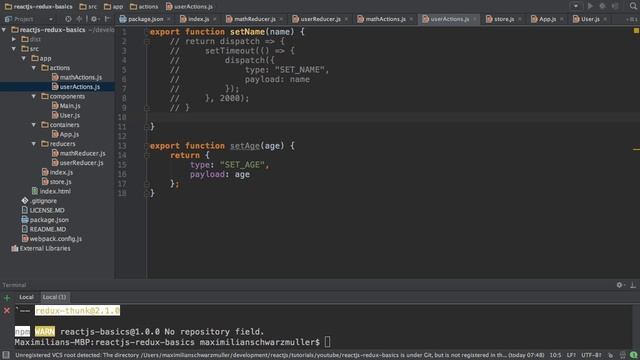Click the reactjs-redux-basics breadcrumb

point(38,7)
